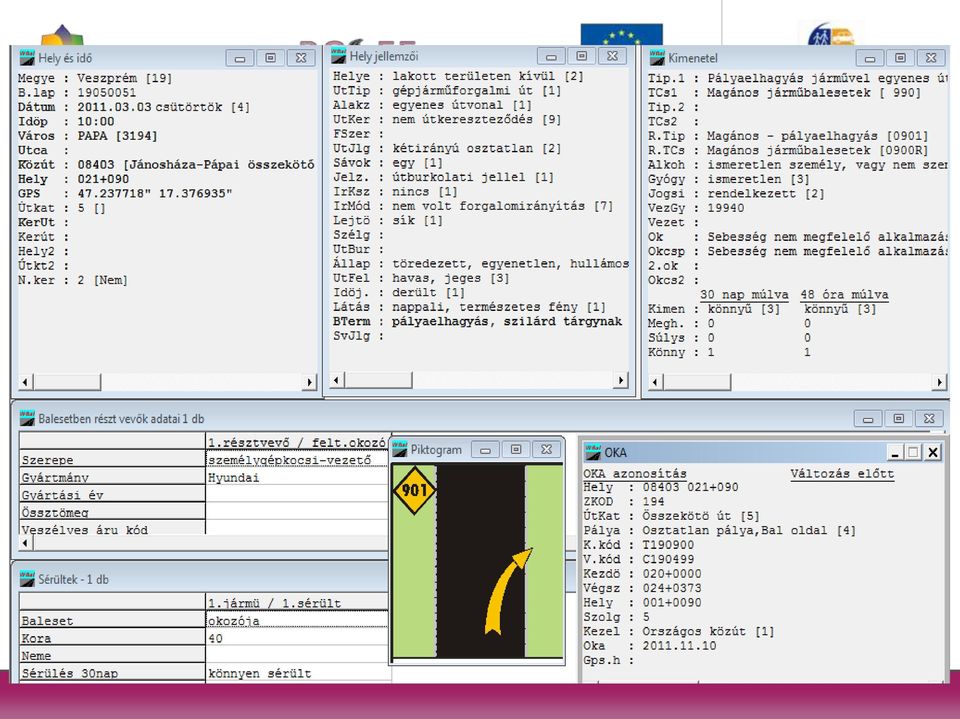The height and width of the screenshot is (719, 960).
Task: Click left scroll arrow in Balesetben részt vevők table
Action: coord(25,543)
